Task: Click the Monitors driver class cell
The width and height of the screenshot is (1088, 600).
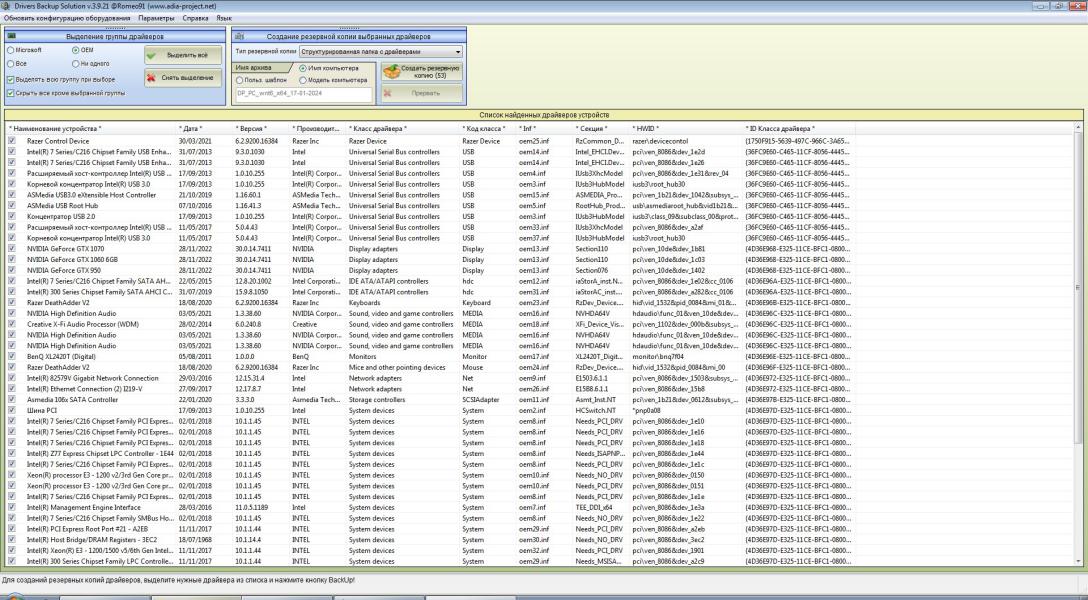Action: (362, 357)
